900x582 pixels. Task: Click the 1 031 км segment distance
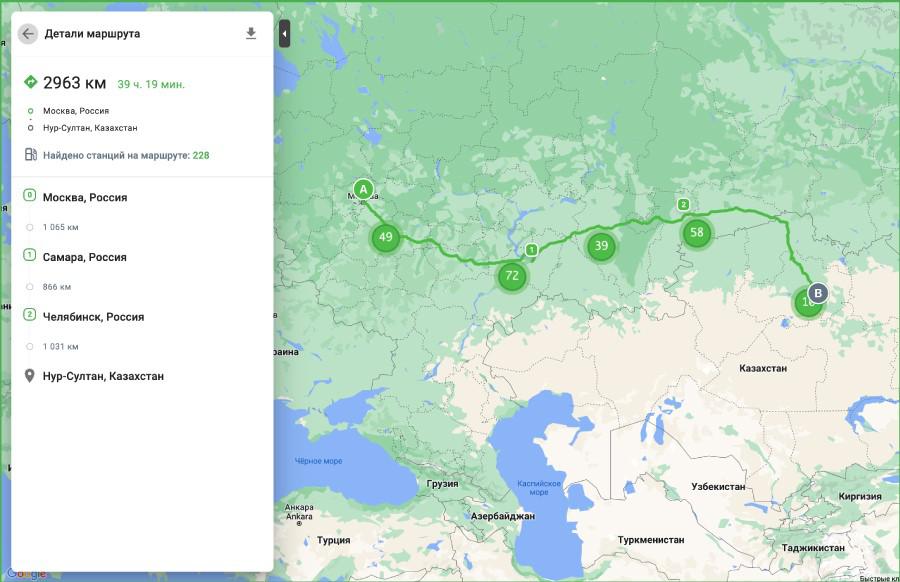[60, 347]
